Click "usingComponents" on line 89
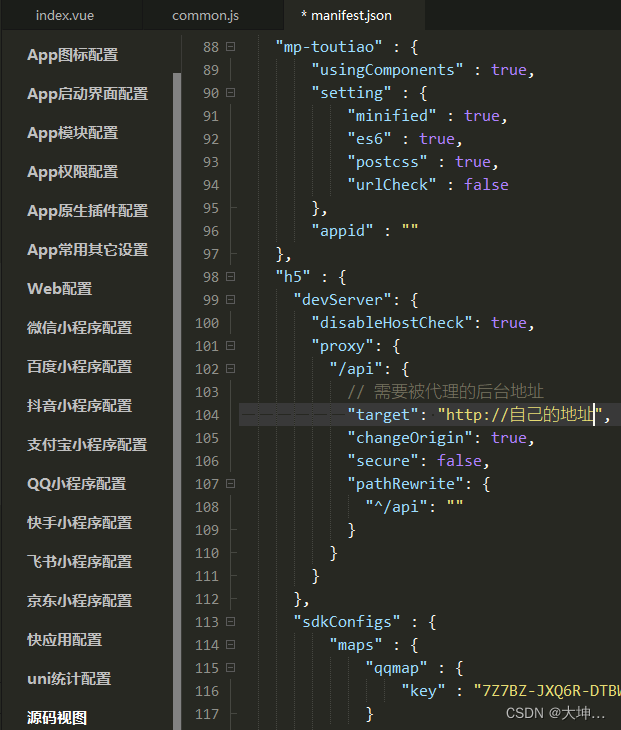 (387, 70)
